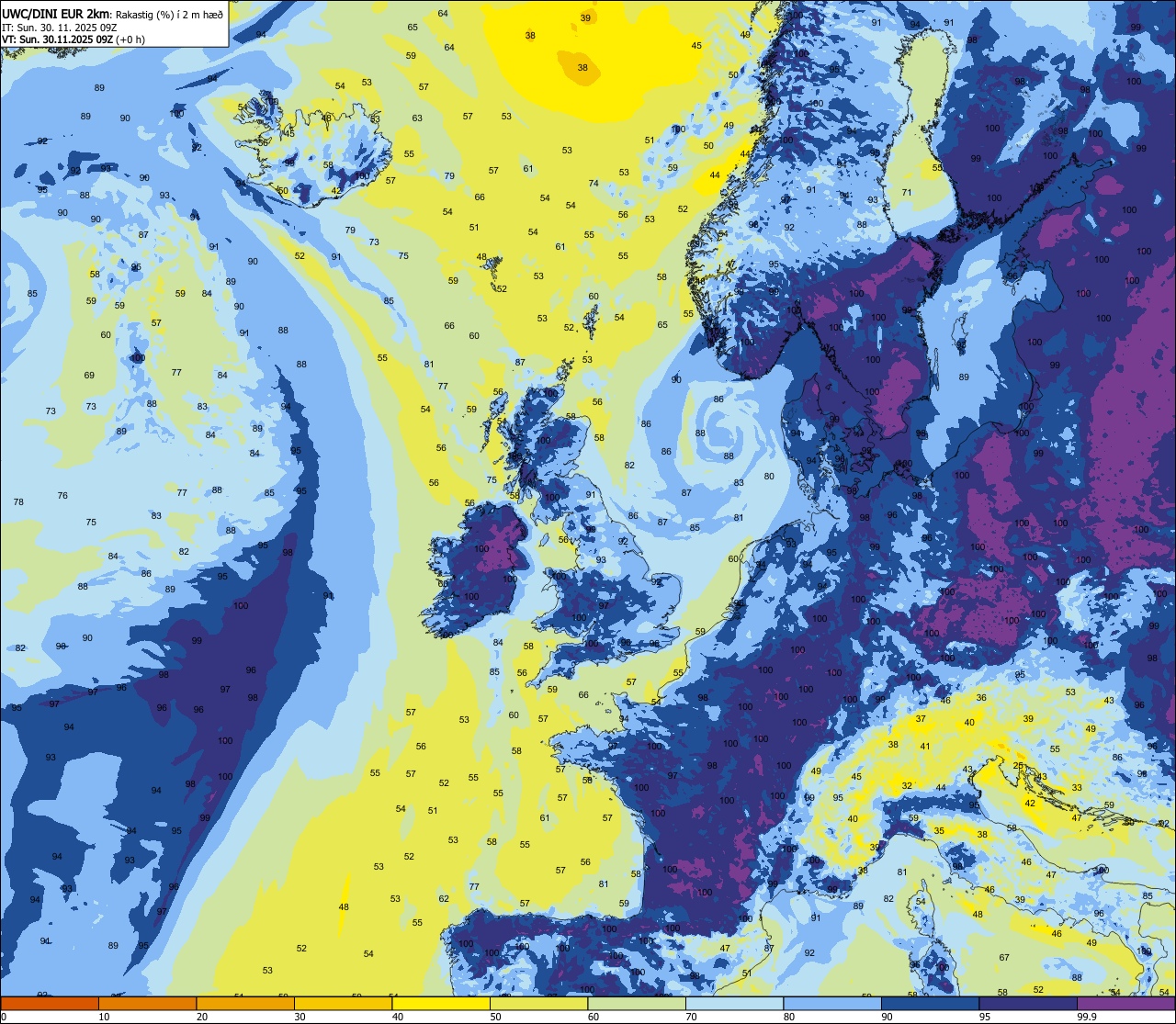
Task: Click the 40–50% bright yellow legend swatch
Action: coord(442,1004)
